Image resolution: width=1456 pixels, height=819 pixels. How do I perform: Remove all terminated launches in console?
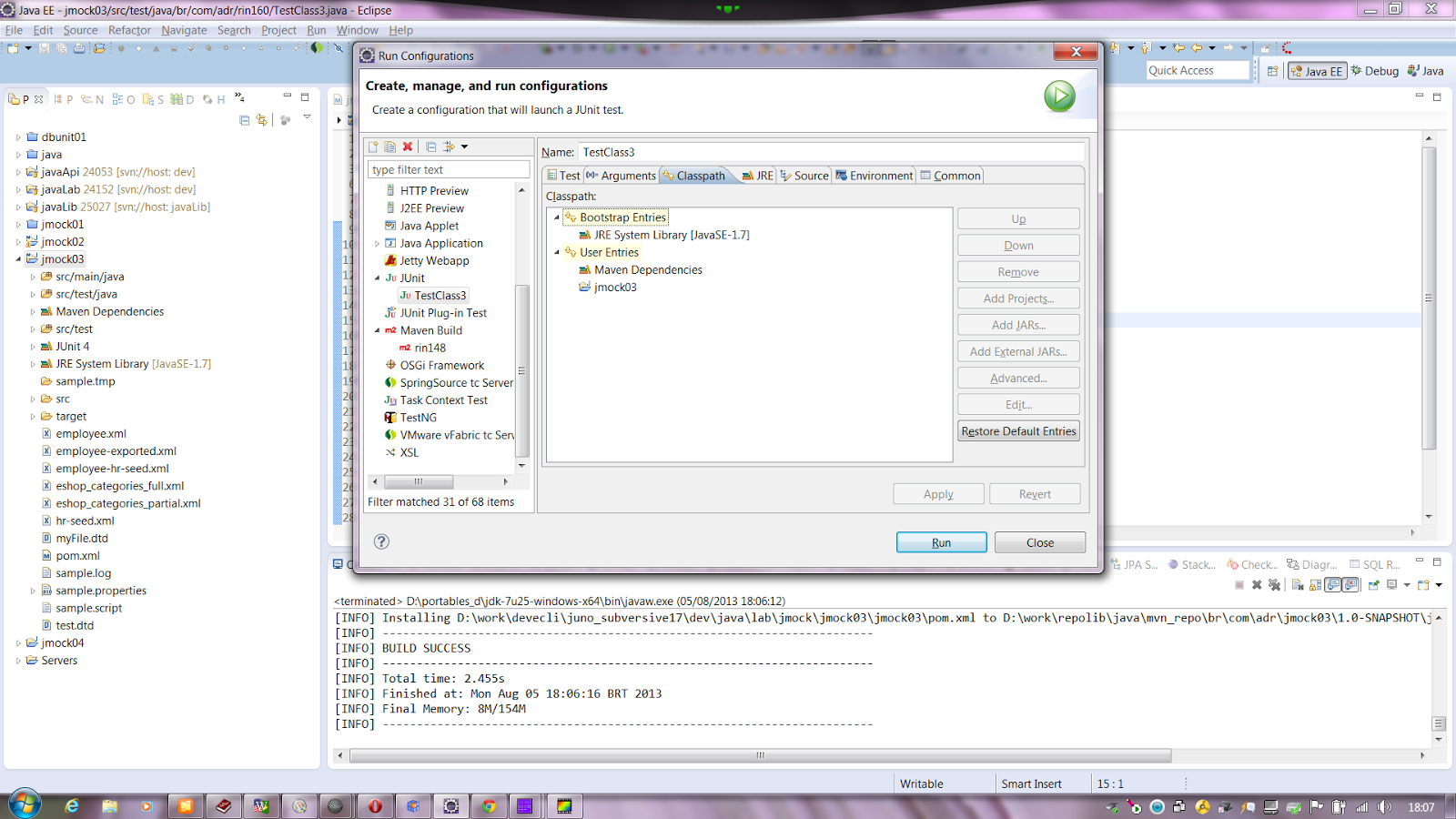click(x=1274, y=585)
